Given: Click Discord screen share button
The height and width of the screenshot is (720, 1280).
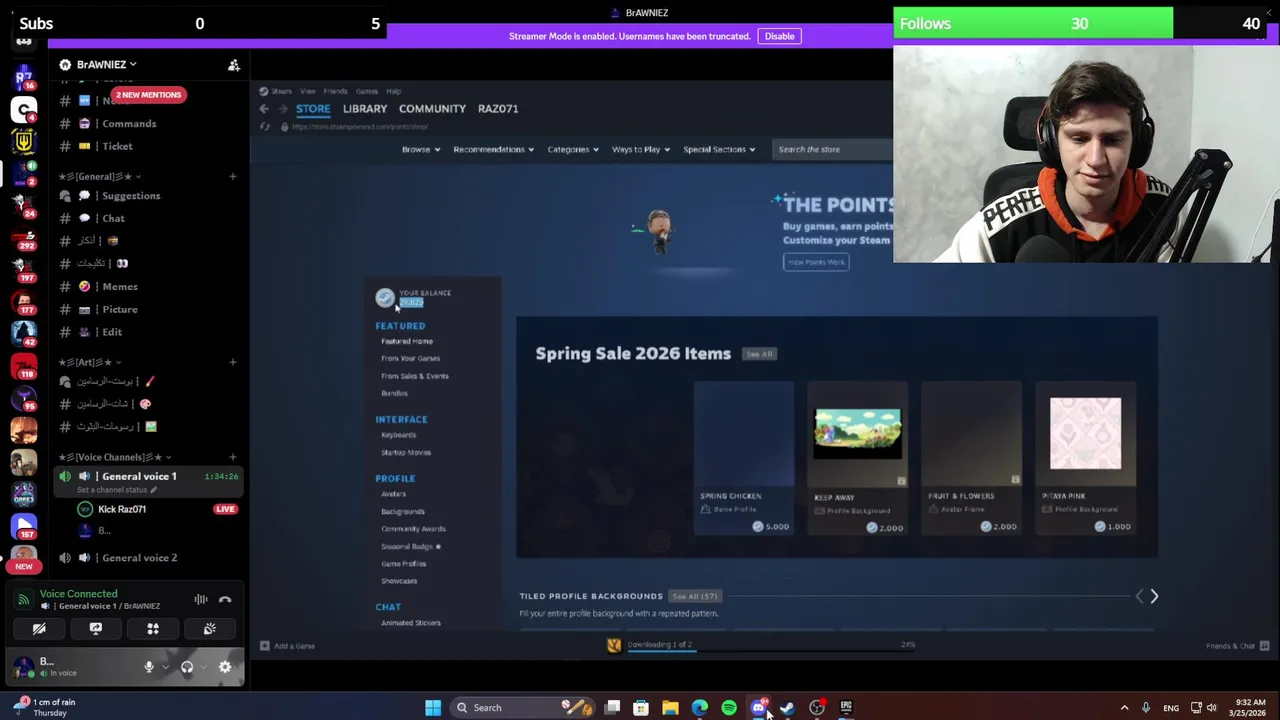Looking at the screenshot, I should pos(96,629).
